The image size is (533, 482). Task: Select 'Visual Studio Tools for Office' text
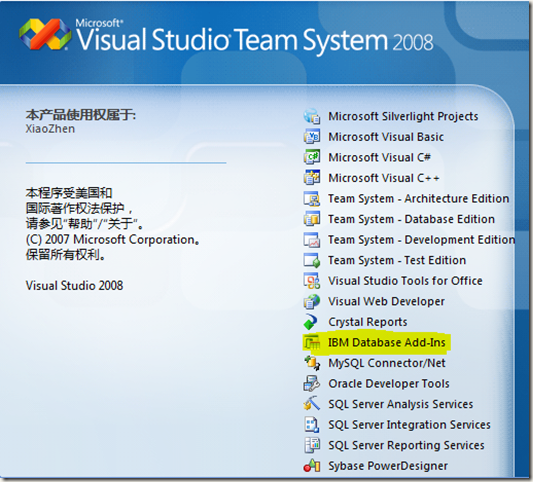405,281
